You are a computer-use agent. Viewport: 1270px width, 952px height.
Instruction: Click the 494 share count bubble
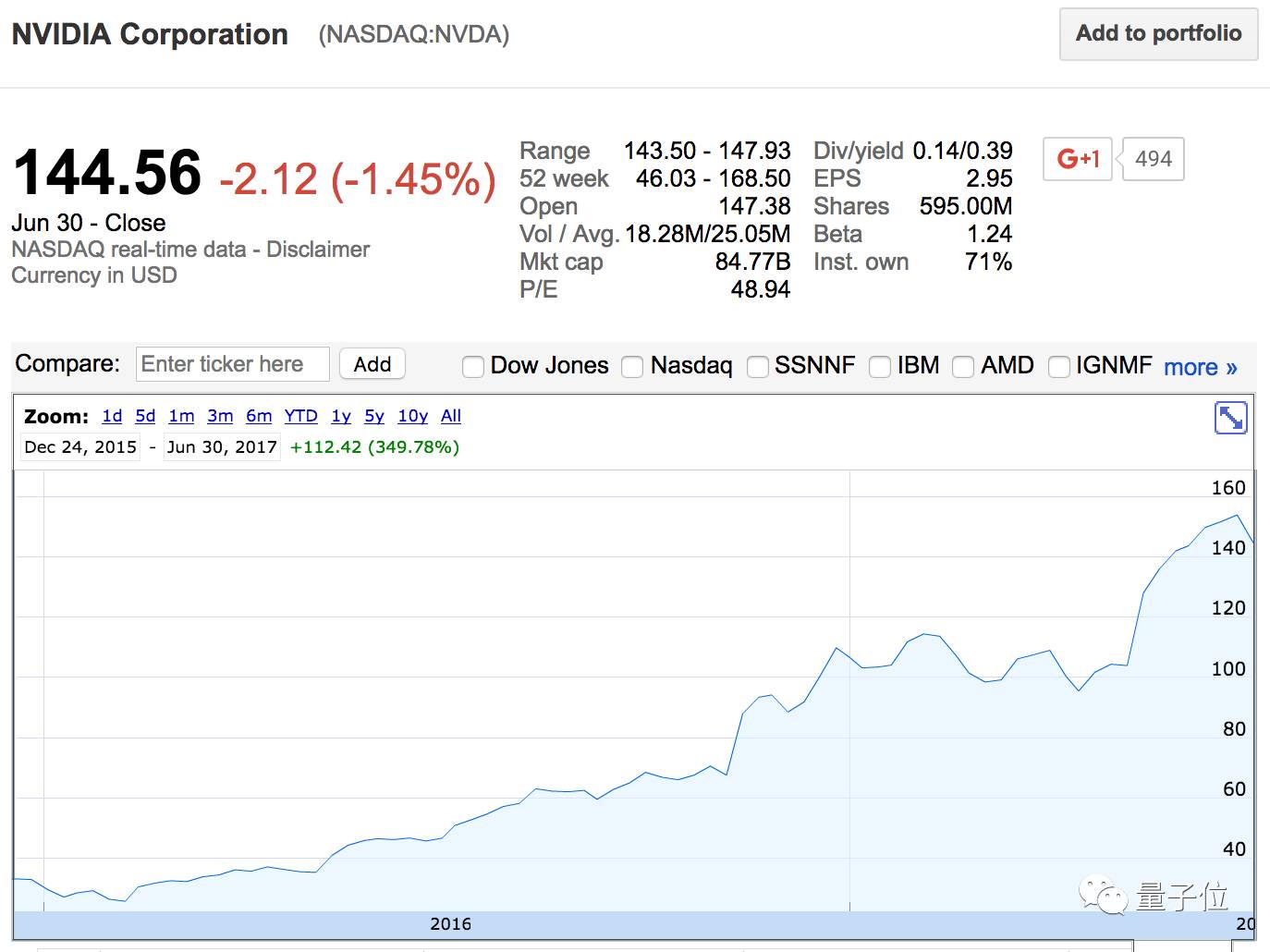[x=1153, y=159]
